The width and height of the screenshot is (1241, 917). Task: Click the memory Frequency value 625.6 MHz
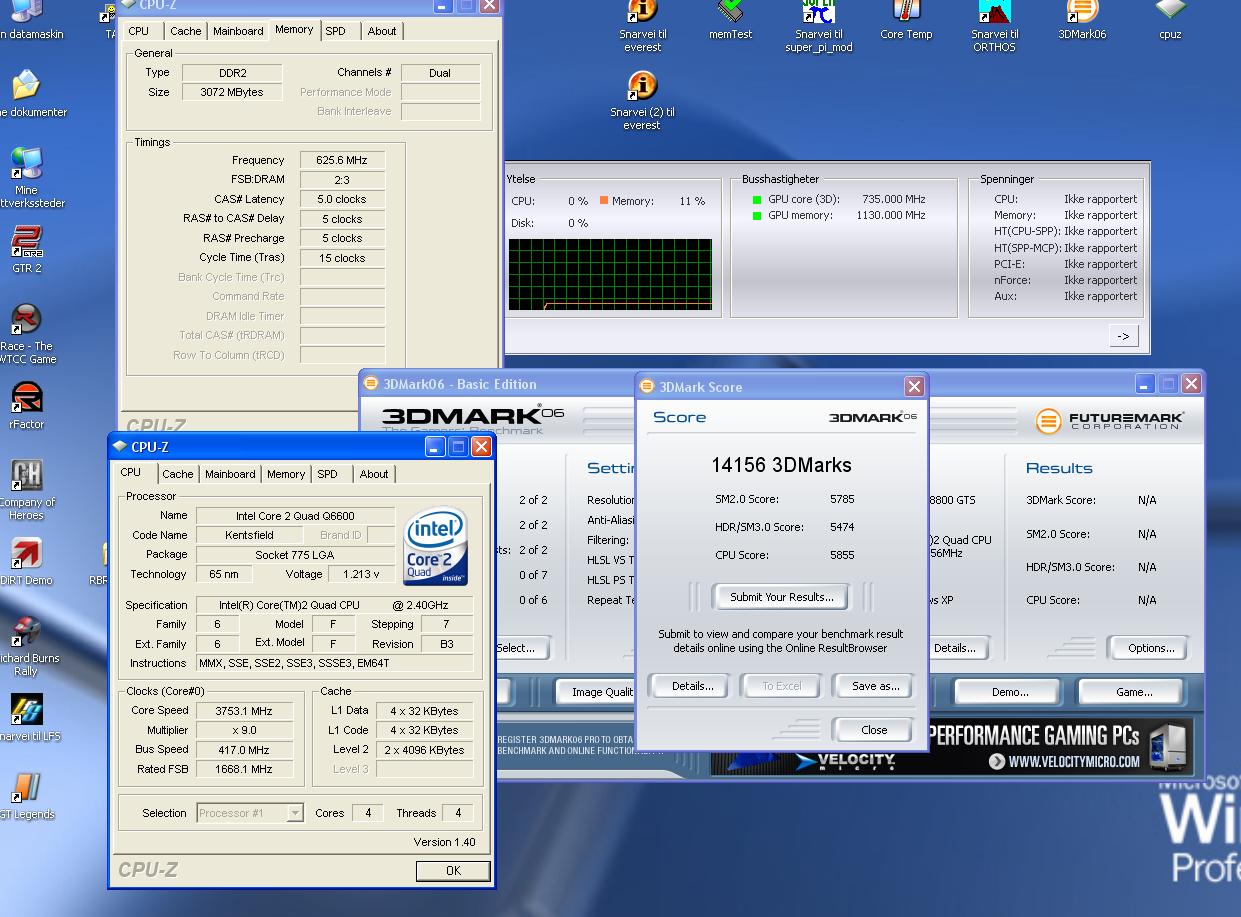tap(341, 160)
